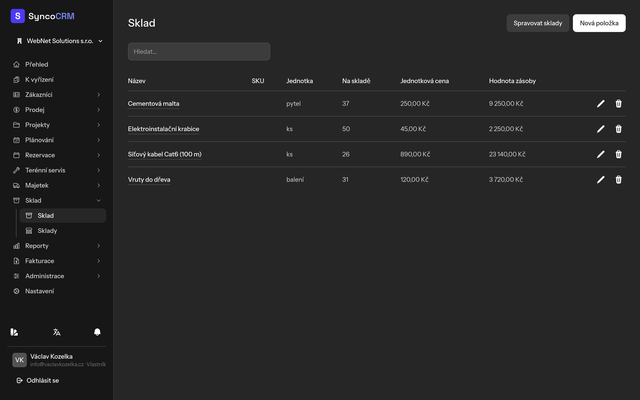The height and width of the screenshot is (400, 640).
Task: Click the Hledat search field
Action: pyautogui.click(x=199, y=51)
